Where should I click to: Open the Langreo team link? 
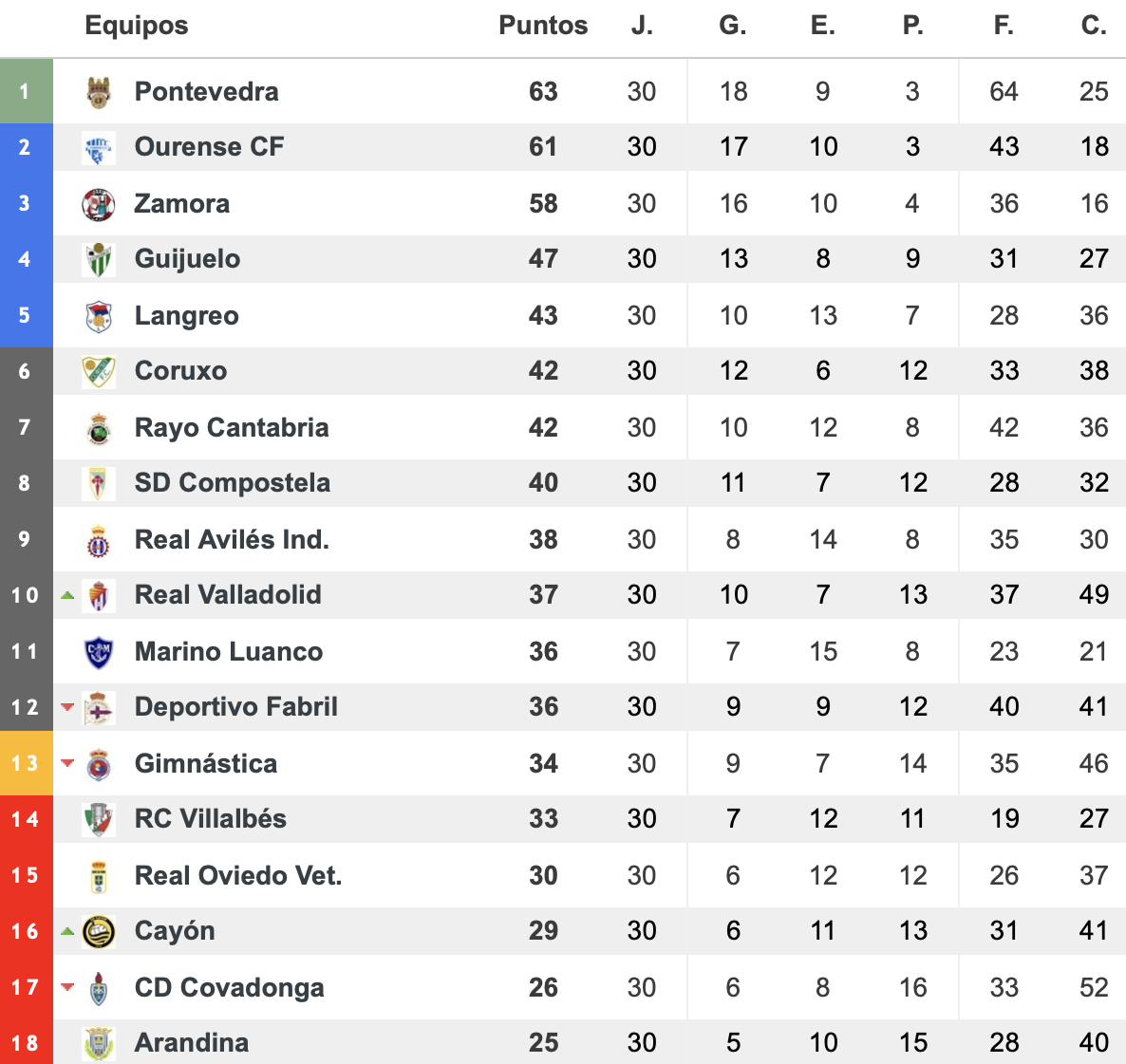pyautogui.click(x=187, y=316)
